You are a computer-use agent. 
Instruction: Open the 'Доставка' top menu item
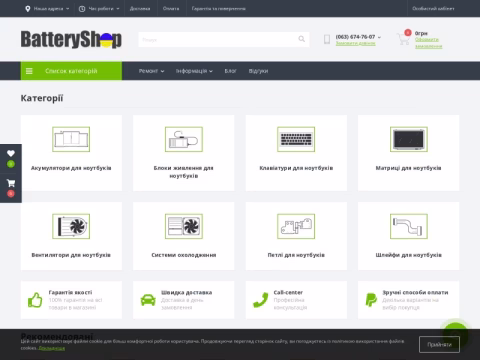140,9
